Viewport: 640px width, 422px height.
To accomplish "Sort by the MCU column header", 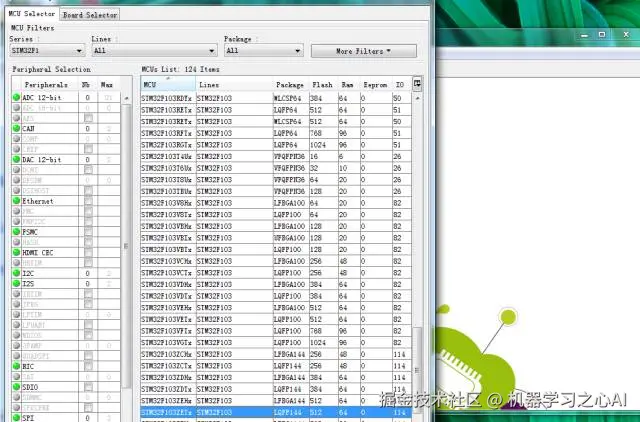I will [168, 84].
